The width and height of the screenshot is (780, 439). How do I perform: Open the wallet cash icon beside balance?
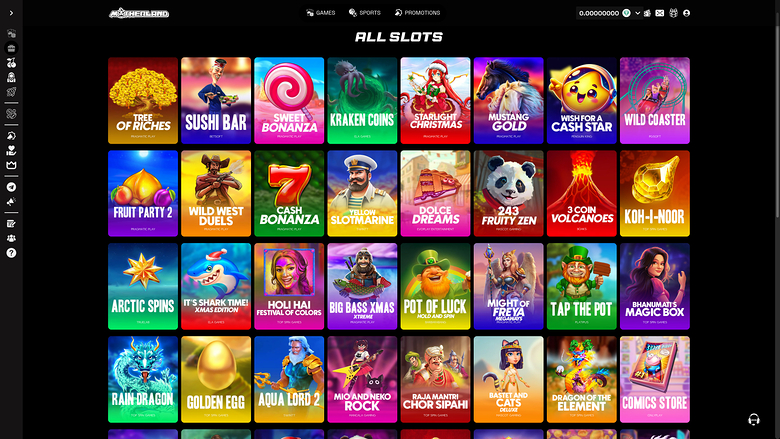click(x=647, y=13)
